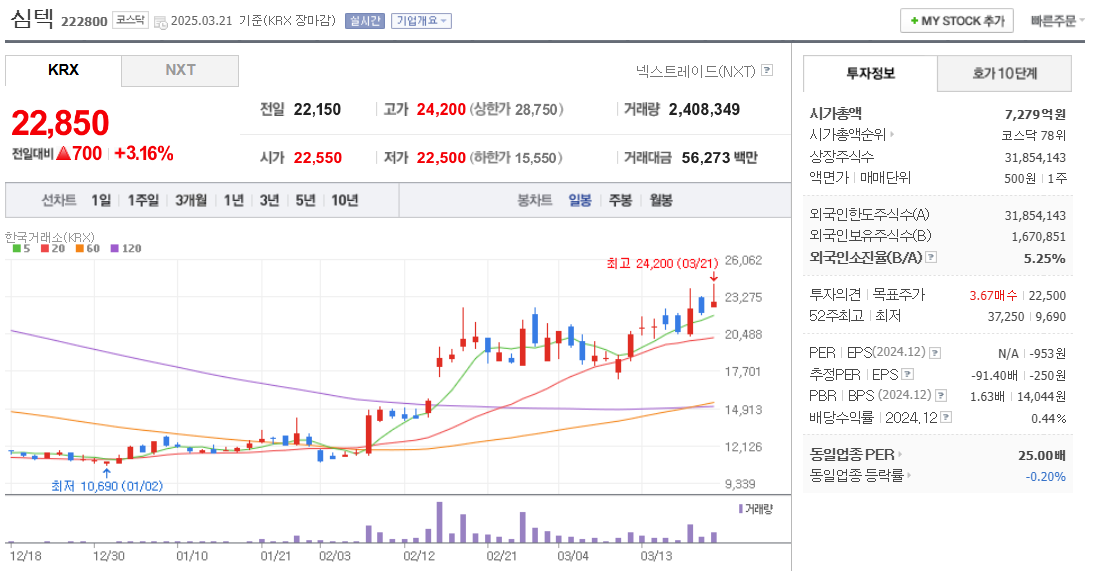Select the 3개월 line chart period
This screenshot has height=571, width=1095.
(191, 200)
